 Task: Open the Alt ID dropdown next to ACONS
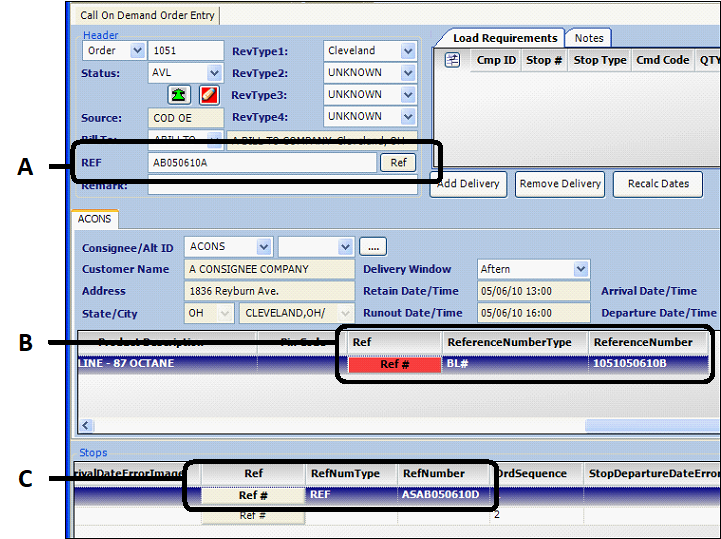[x=345, y=247]
